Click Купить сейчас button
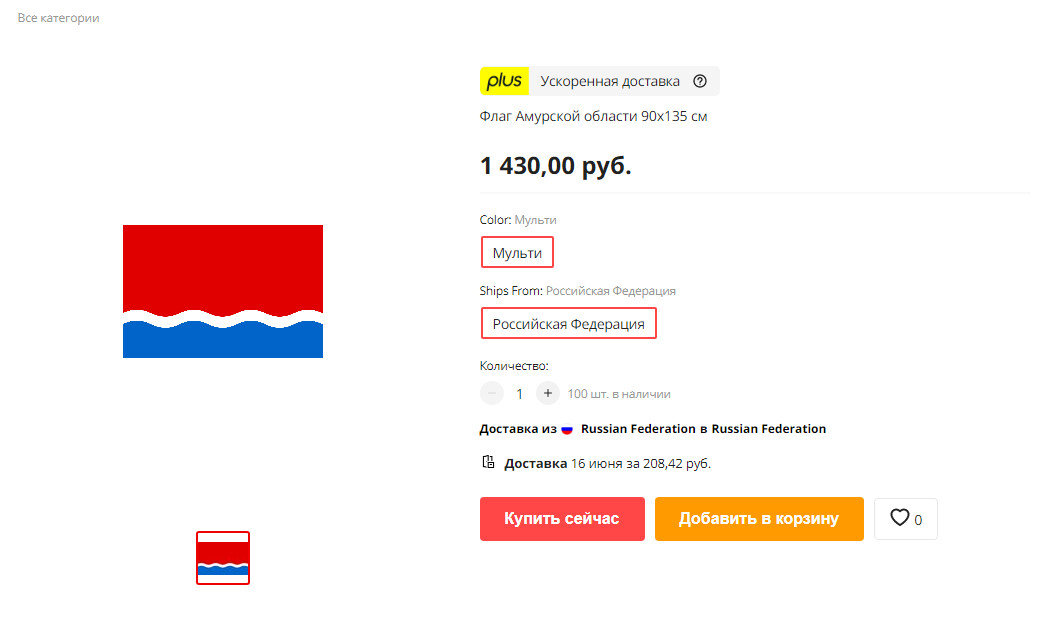The width and height of the screenshot is (1042, 620). tap(562, 519)
